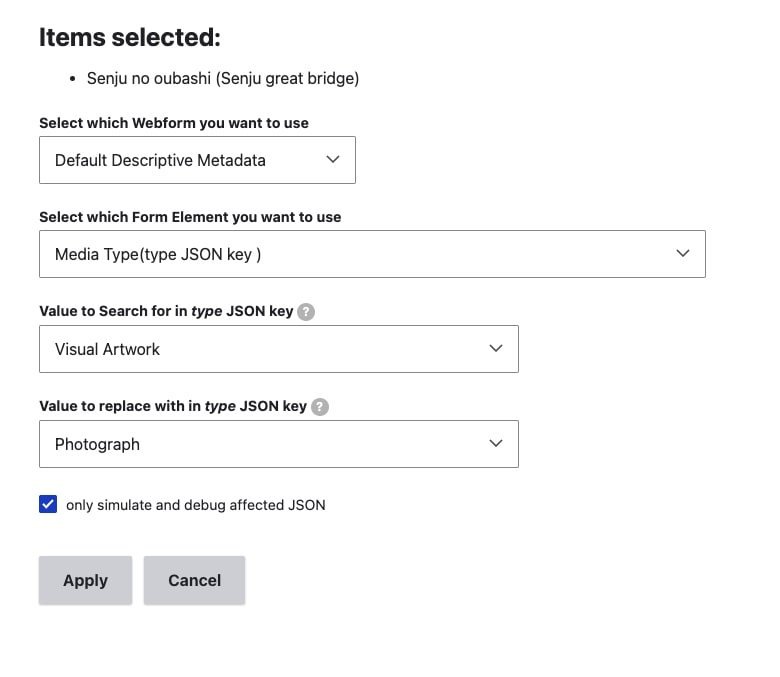The image size is (780, 677).
Task: Click the Value to Search for label text
Action: 166,311
